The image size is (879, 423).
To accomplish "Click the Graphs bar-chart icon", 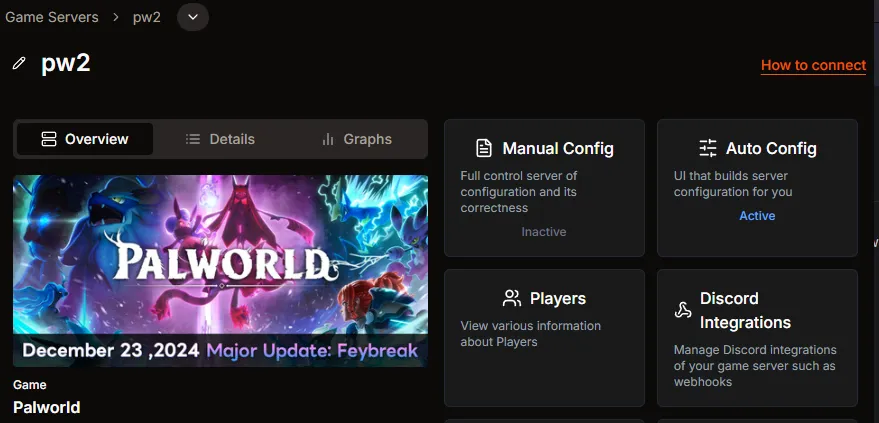I will click(328, 139).
